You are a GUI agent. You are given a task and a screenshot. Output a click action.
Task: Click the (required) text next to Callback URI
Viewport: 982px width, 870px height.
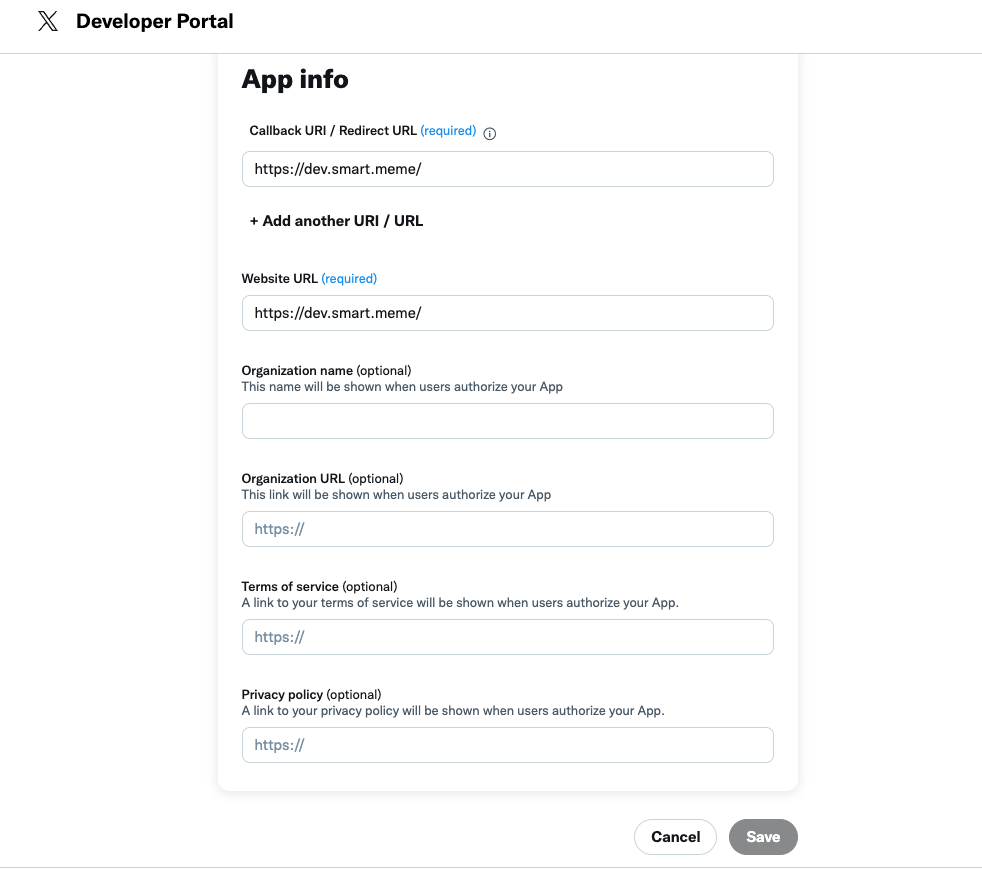(448, 131)
